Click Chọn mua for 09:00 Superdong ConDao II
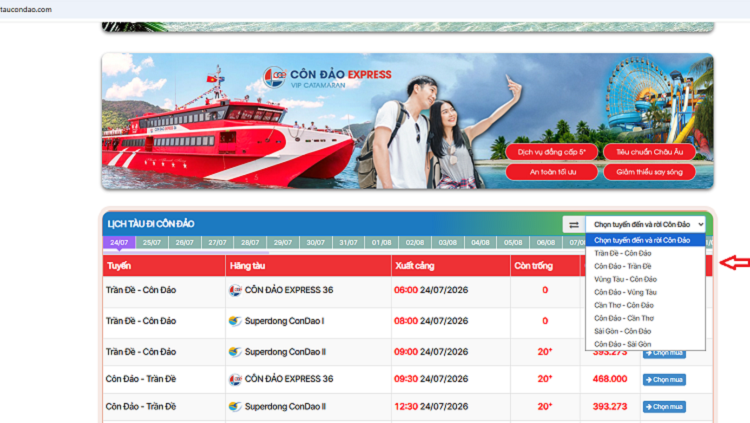The image size is (750, 423). click(x=664, y=353)
